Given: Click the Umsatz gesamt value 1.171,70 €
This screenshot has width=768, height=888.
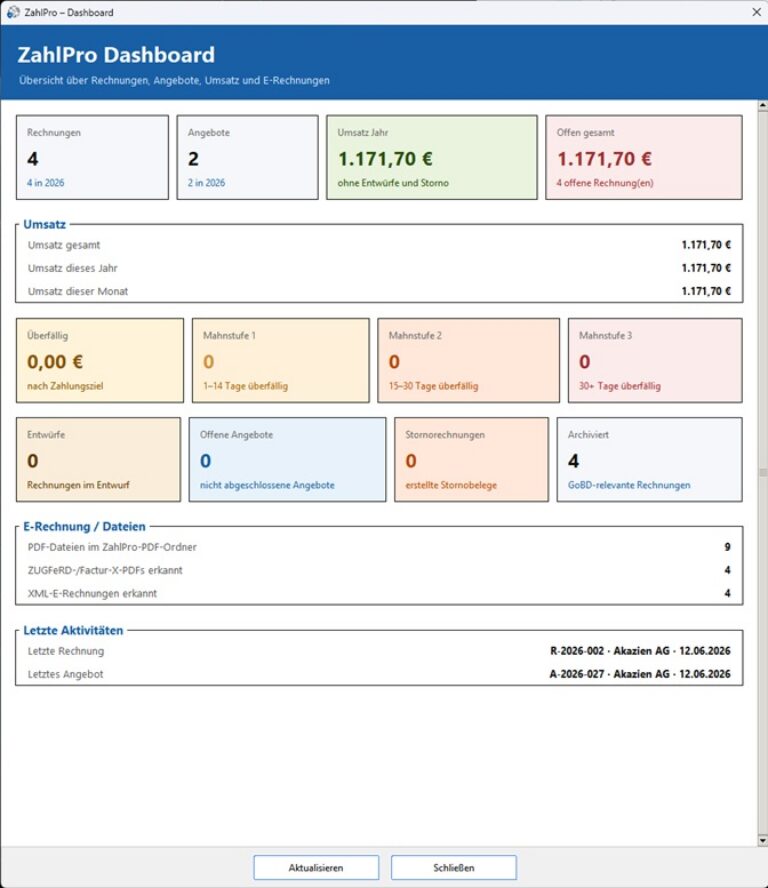Looking at the screenshot, I should coord(706,245).
